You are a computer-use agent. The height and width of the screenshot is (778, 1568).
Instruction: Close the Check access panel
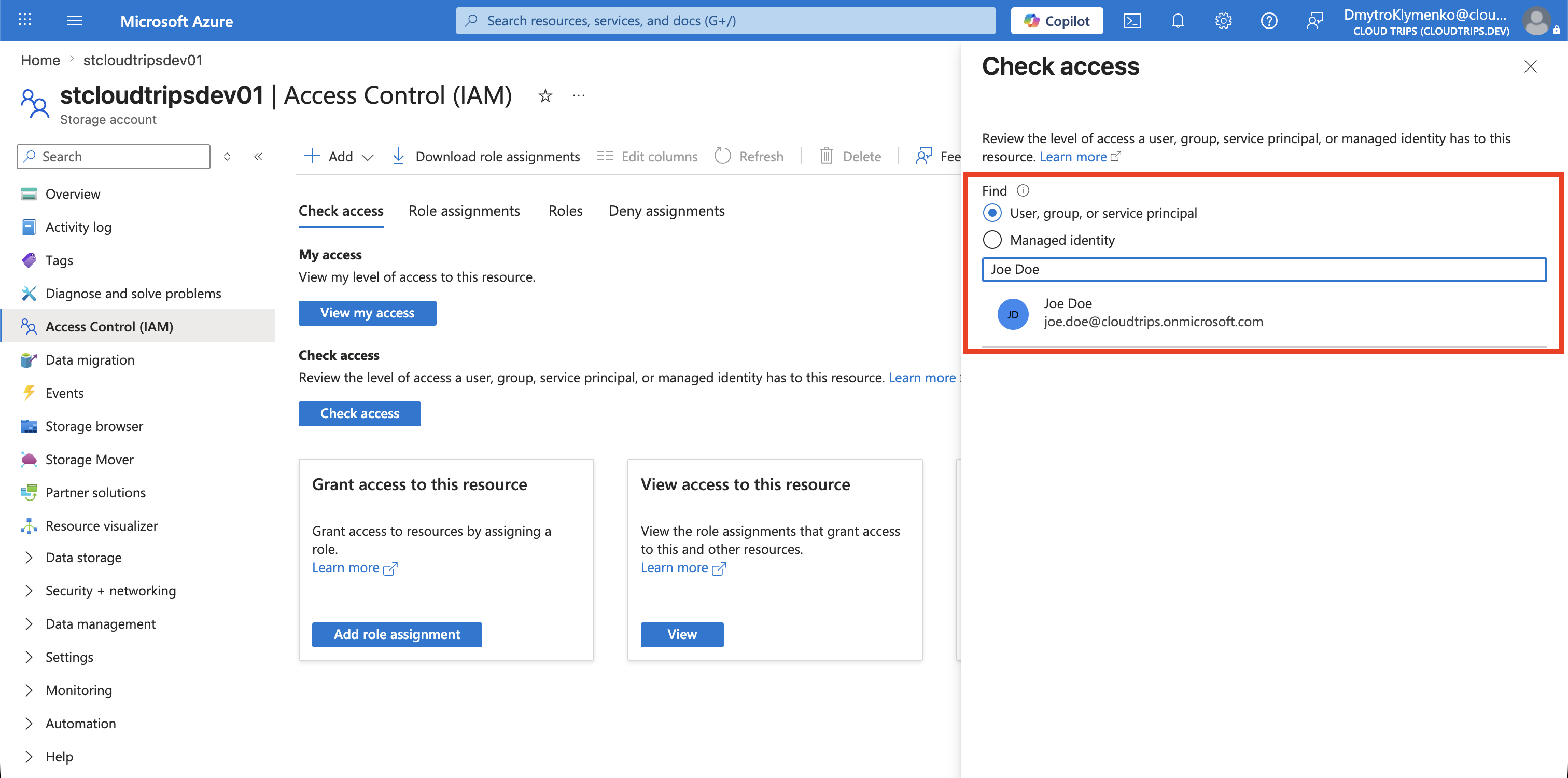[1530, 66]
